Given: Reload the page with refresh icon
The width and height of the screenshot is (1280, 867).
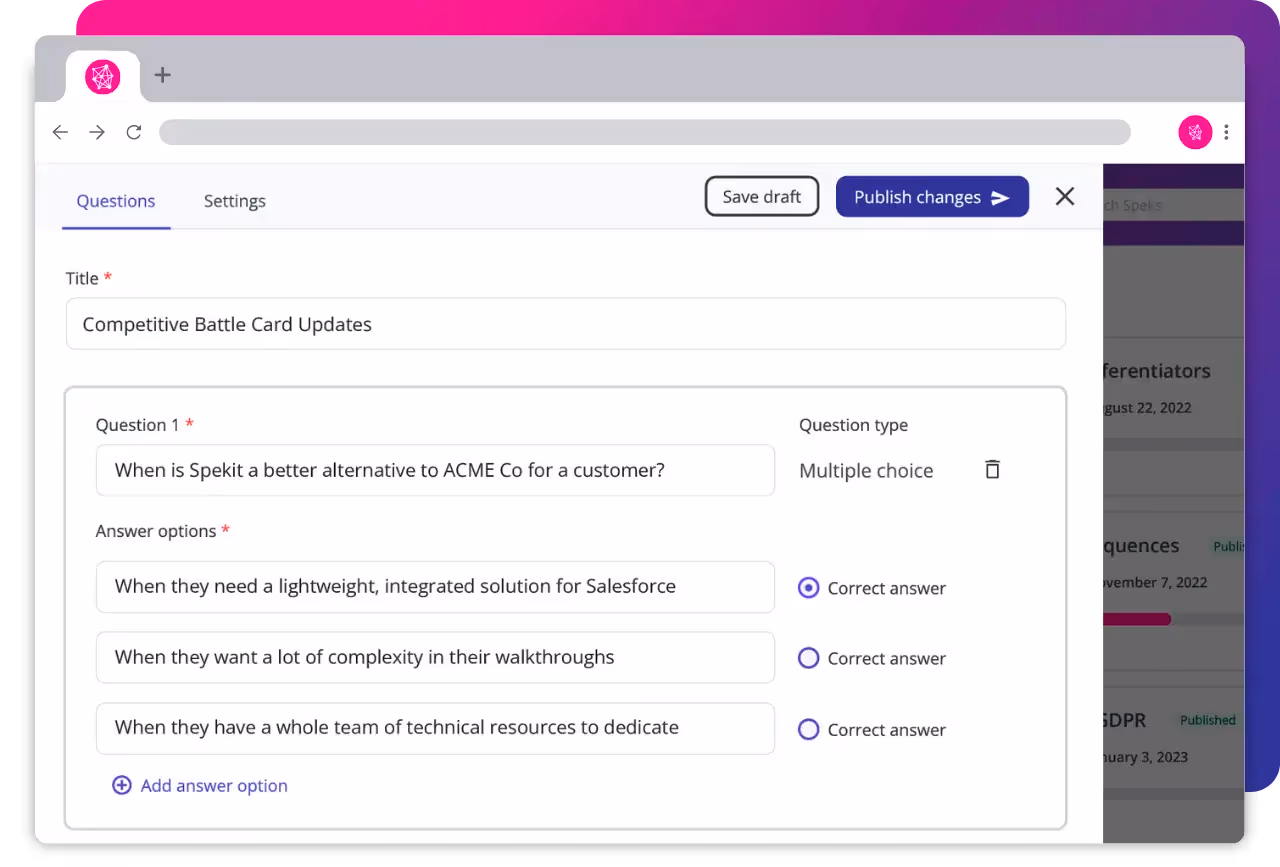Looking at the screenshot, I should point(134,132).
